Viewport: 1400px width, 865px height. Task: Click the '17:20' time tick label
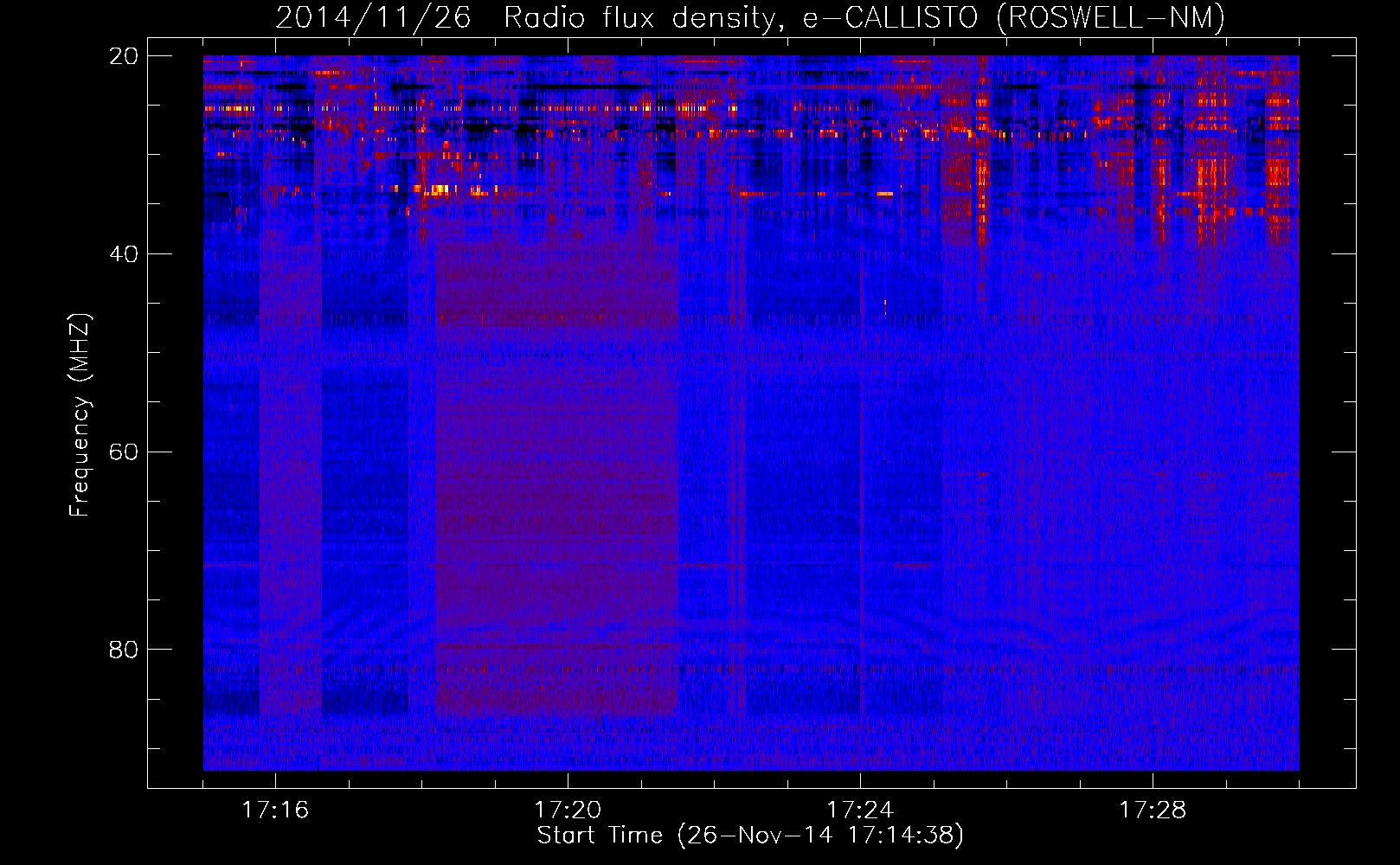[568, 811]
